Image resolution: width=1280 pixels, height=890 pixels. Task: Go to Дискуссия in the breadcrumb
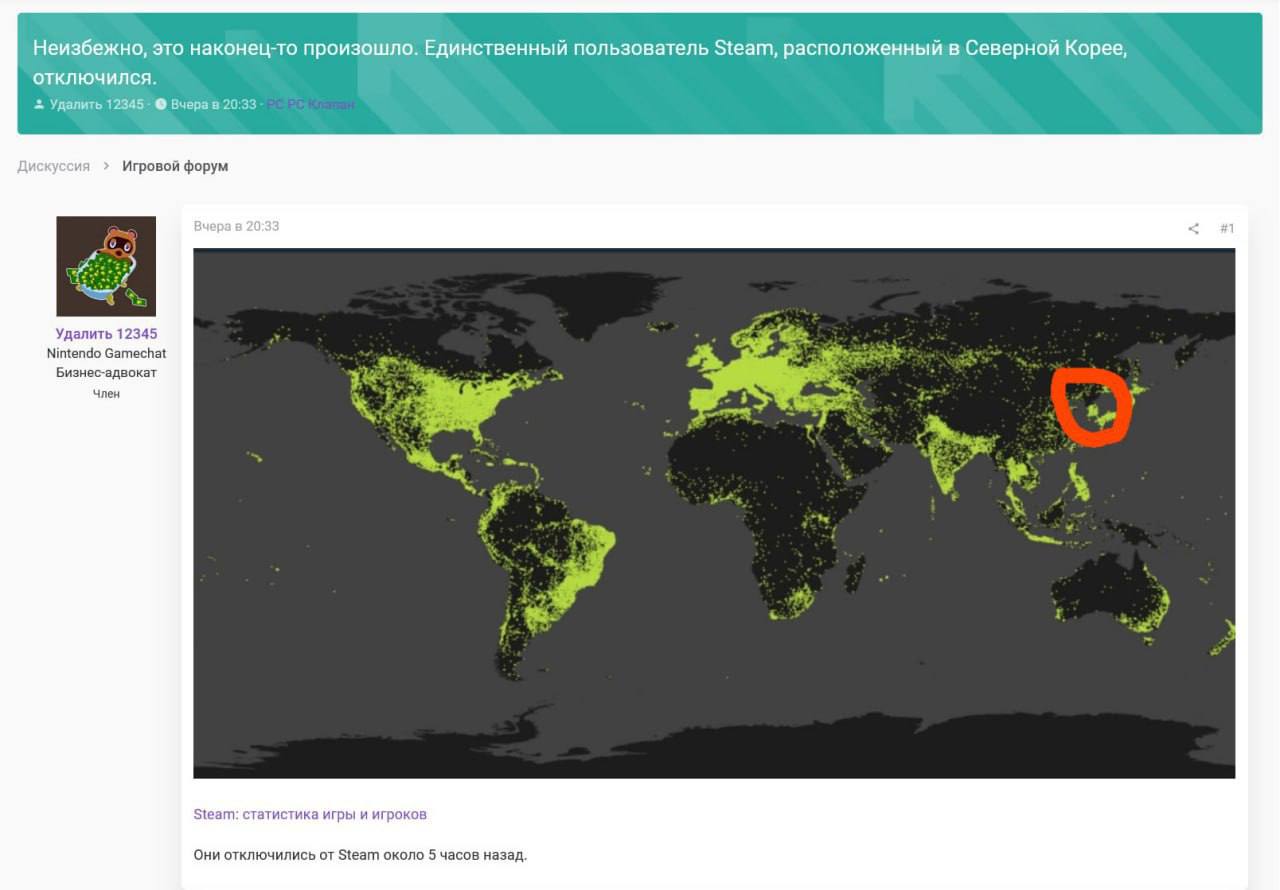click(x=53, y=166)
